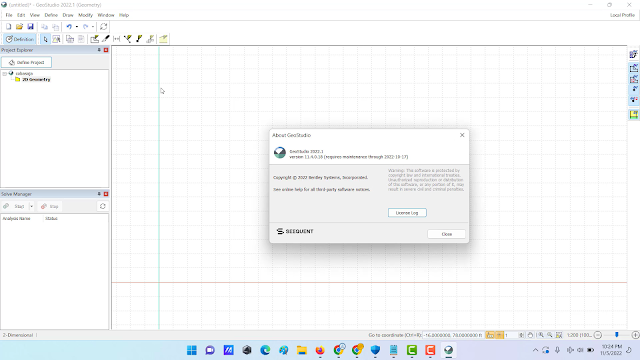Click the zoom in magnifier in the status bar
Screen dimensions: 640x360
tap(541, 335)
